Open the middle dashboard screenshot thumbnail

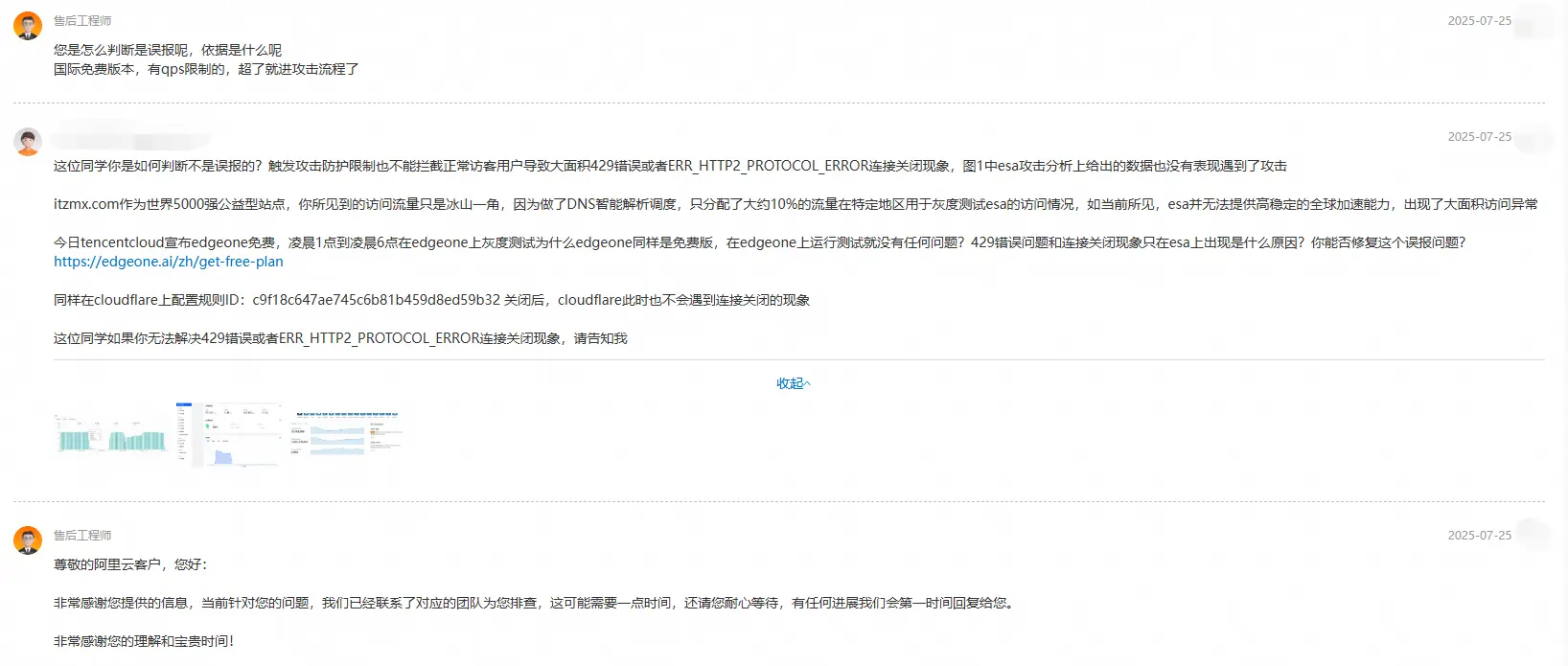coord(230,435)
